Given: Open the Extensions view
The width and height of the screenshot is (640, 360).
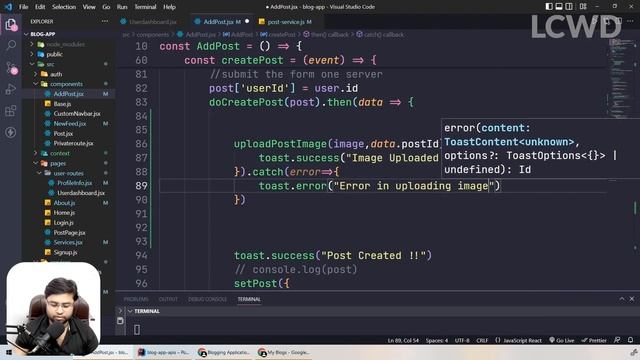Looking at the screenshot, I should 11,111.
